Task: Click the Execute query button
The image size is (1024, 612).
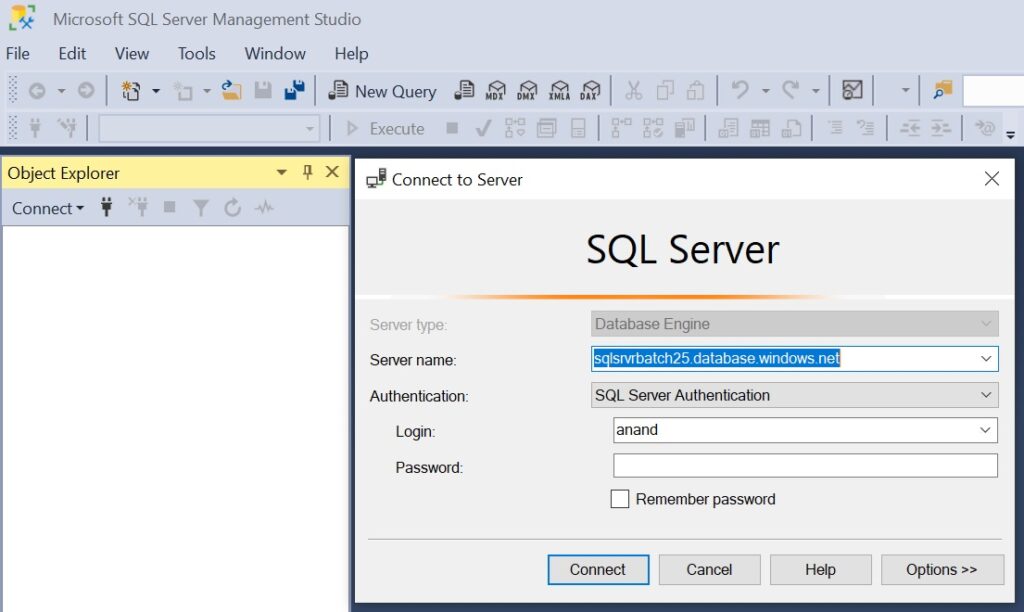Action: [x=385, y=129]
